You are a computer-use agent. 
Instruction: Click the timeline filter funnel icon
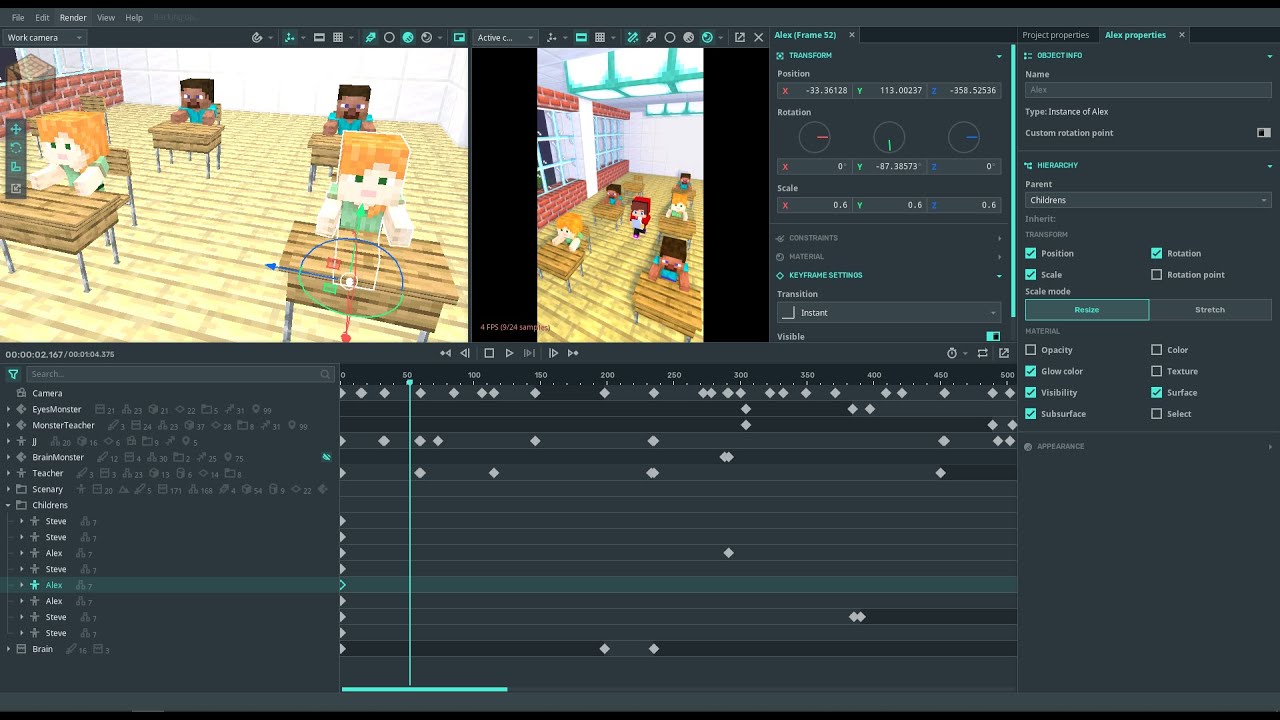[13, 374]
